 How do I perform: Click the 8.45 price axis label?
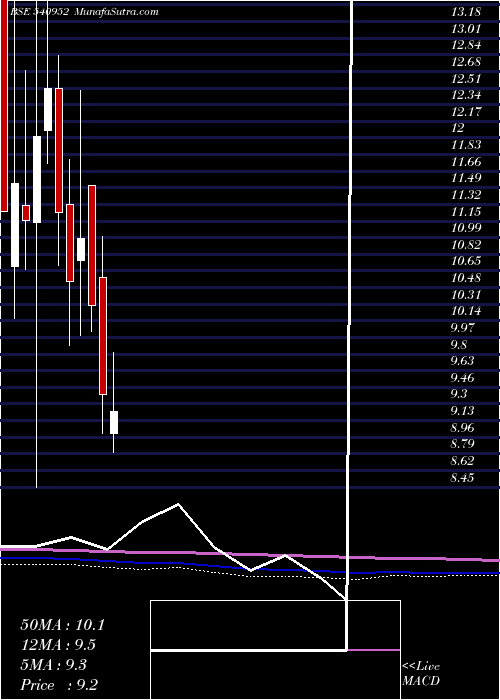462,478
